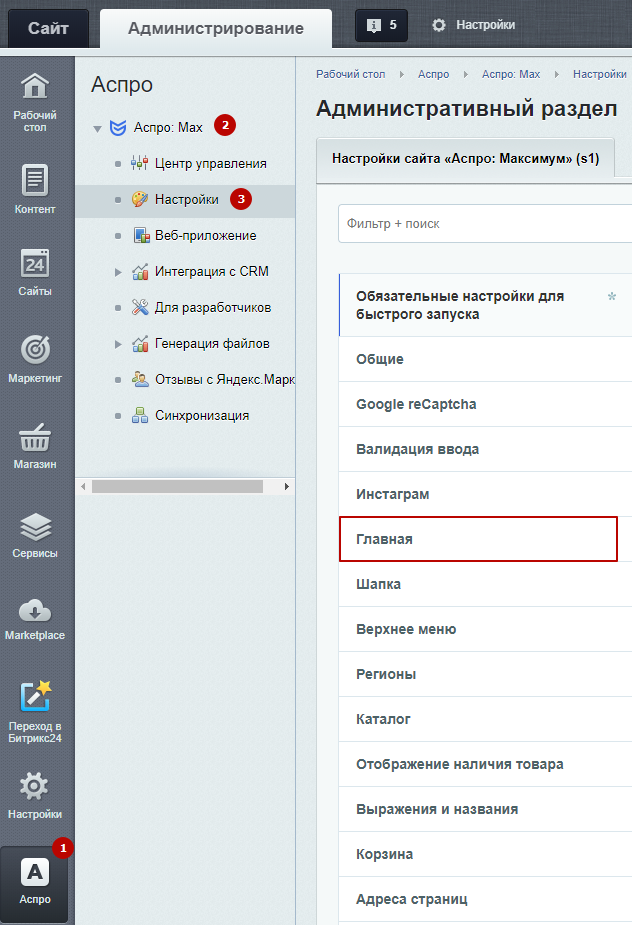The height and width of the screenshot is (925, 632).
Task: Open the Верхнее меню section
Action: 485,629
